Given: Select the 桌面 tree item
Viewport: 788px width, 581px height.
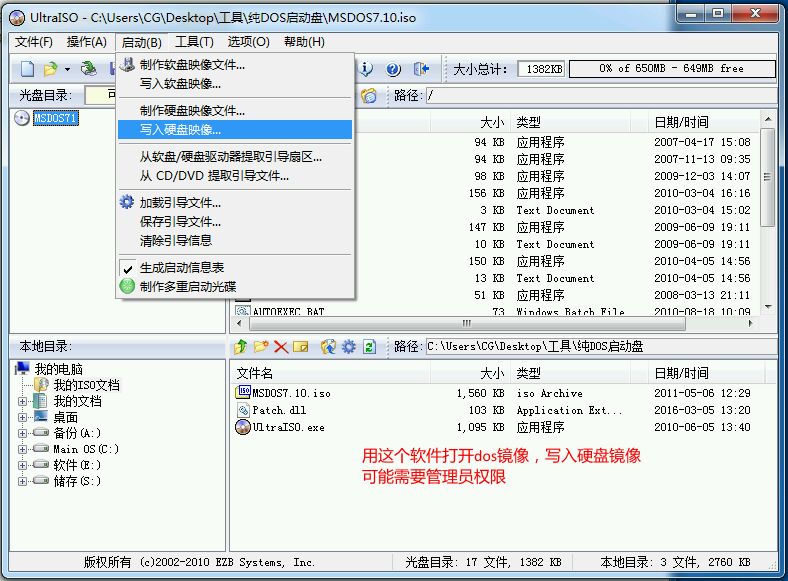Looking at the screenshot, I should 65,417.
